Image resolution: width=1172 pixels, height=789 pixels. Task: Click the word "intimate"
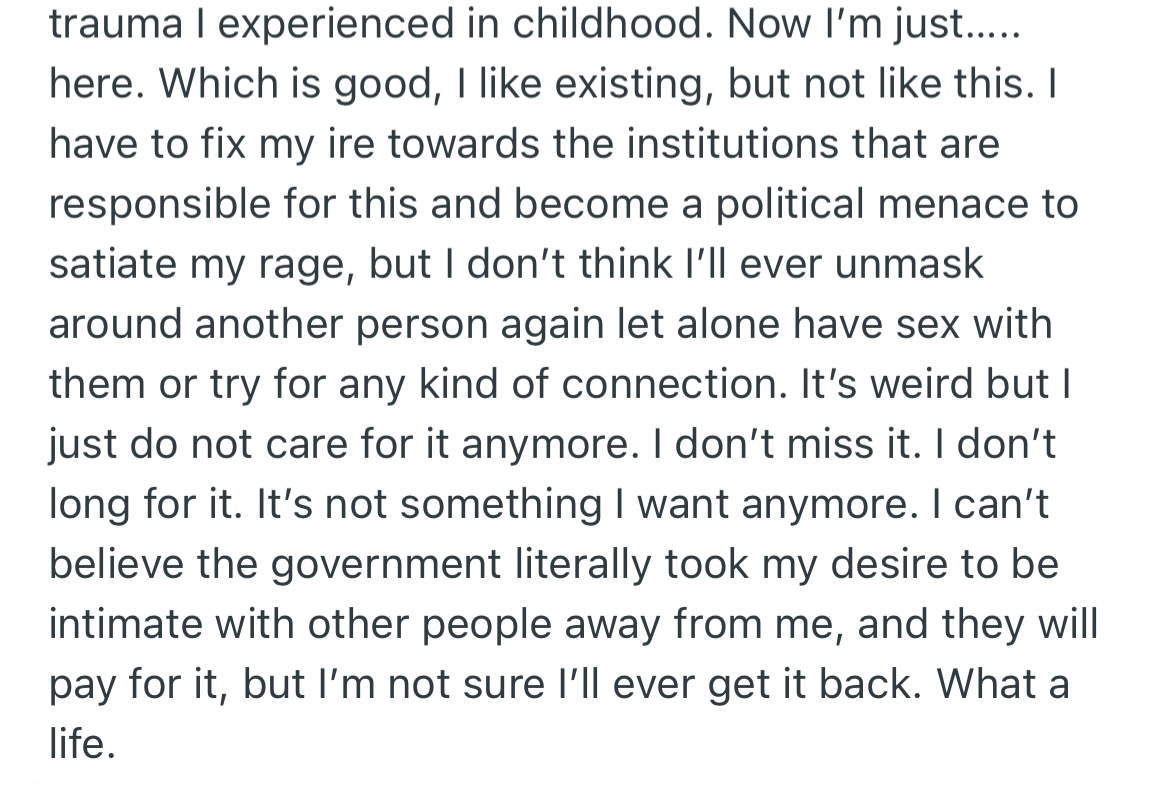tap(125, 624)
